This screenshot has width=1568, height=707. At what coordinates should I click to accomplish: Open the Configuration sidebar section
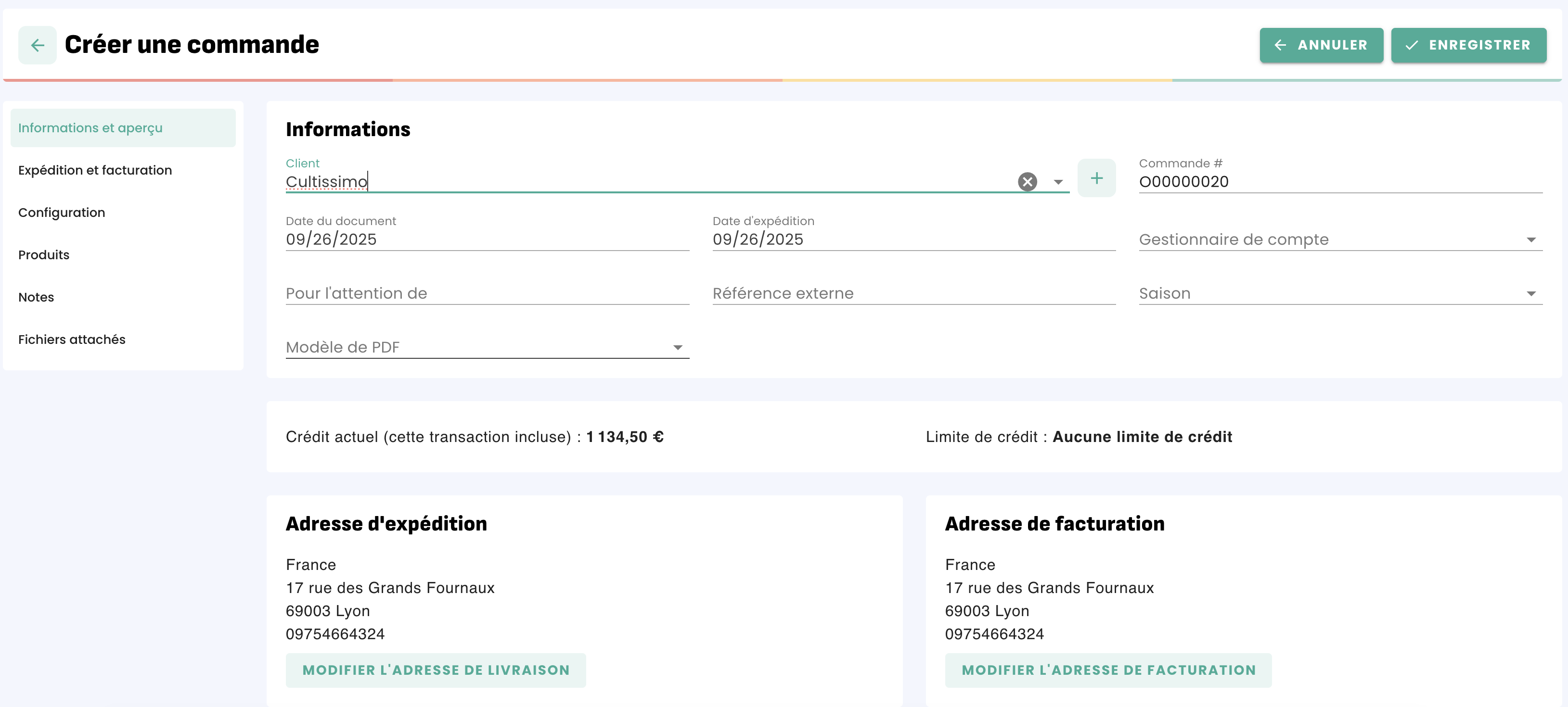point(62,213)
